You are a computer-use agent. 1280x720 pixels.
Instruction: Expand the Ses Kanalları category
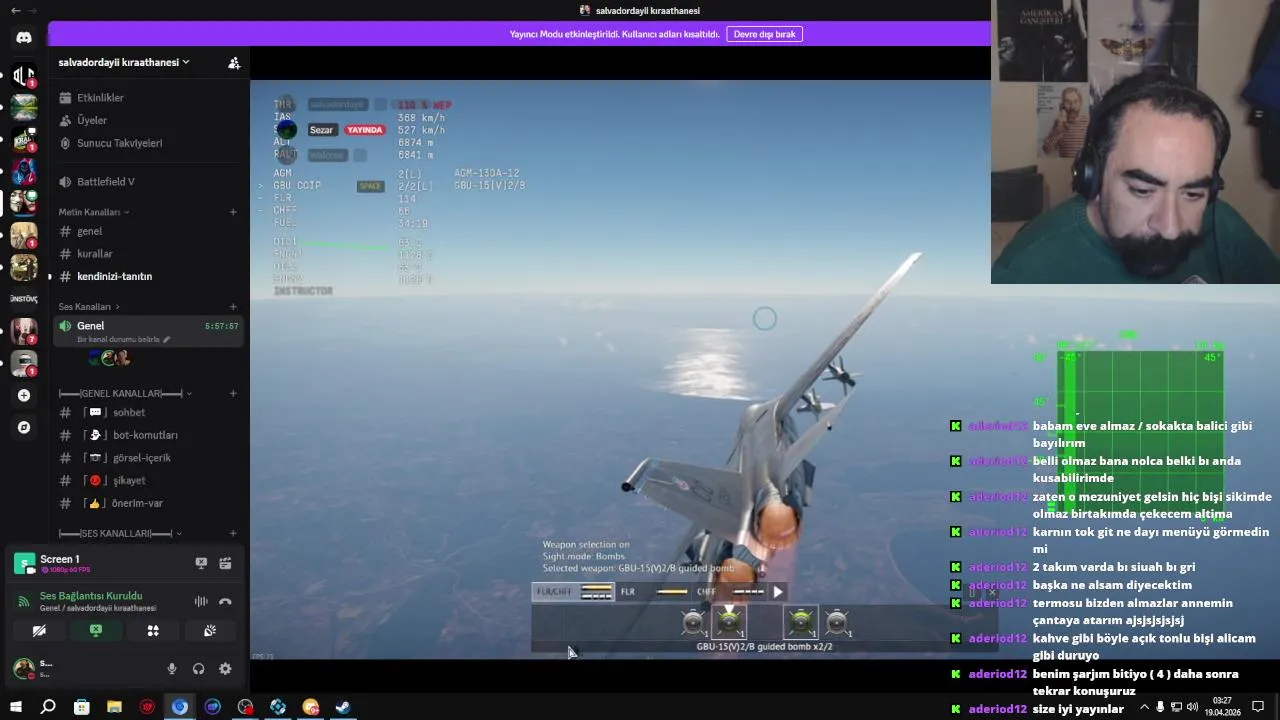click(89, 306)
